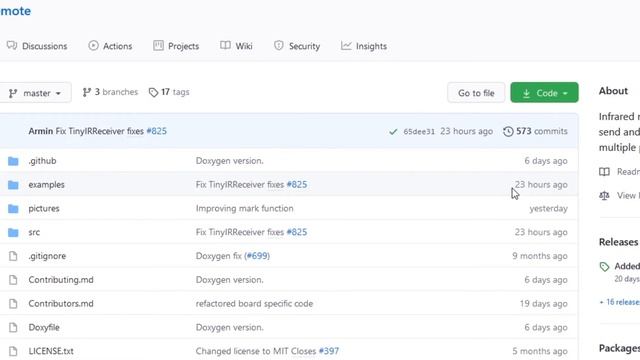Open the Actions tab
The width and height of the screenshot is (640, 360).
(110, 46)
